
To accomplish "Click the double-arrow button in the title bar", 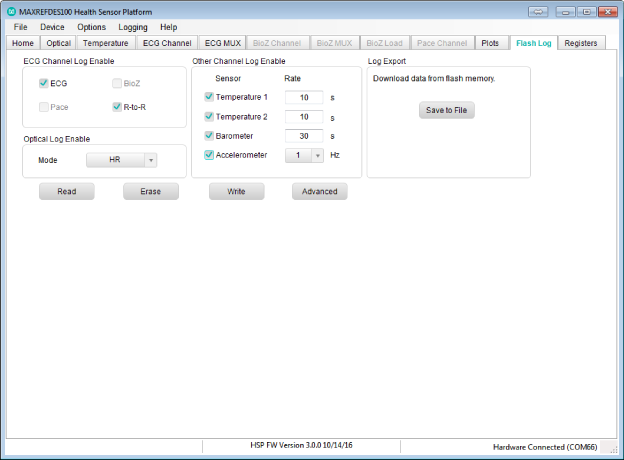I will 538,12.
